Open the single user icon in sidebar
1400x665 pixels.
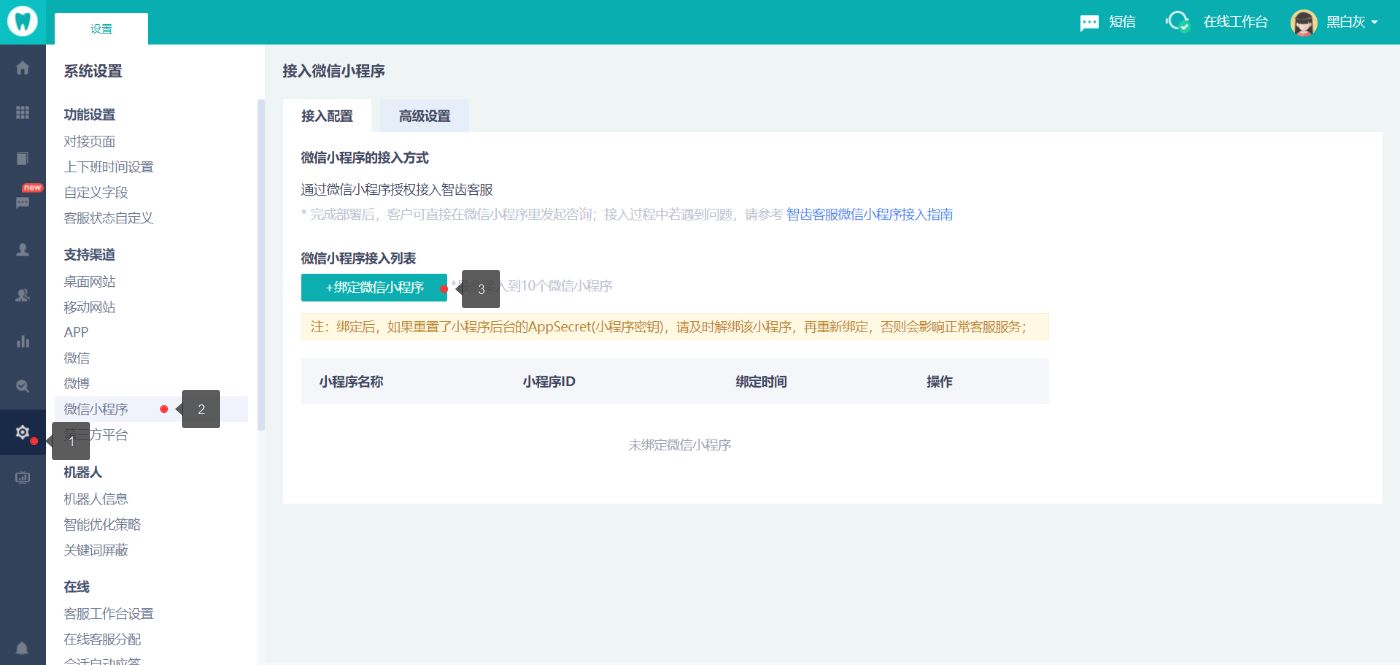pyautogui.click(x=22, y=250)
